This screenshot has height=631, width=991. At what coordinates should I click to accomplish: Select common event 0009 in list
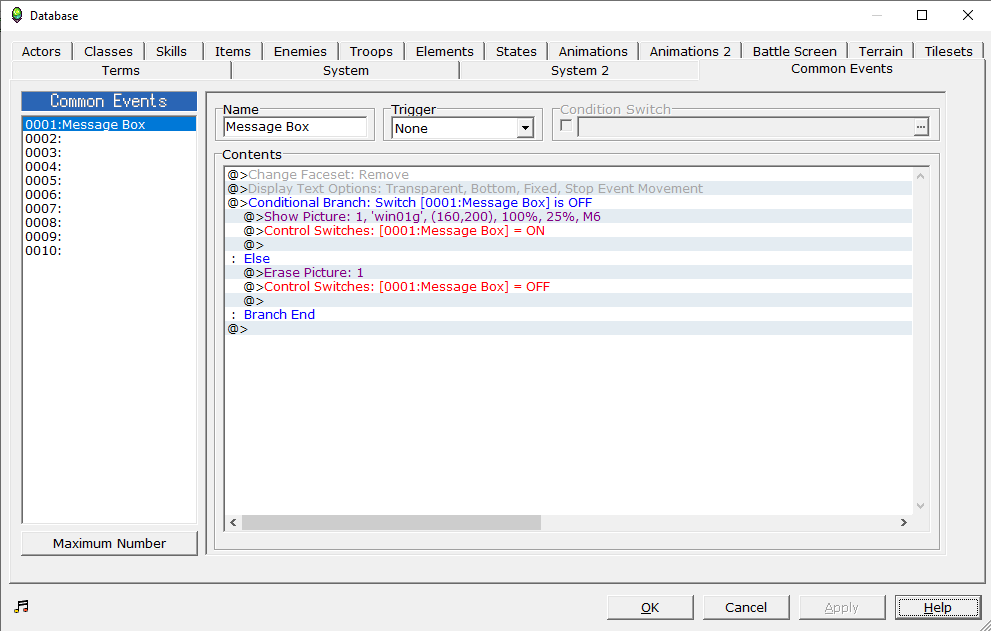click(x=109, y=236)
